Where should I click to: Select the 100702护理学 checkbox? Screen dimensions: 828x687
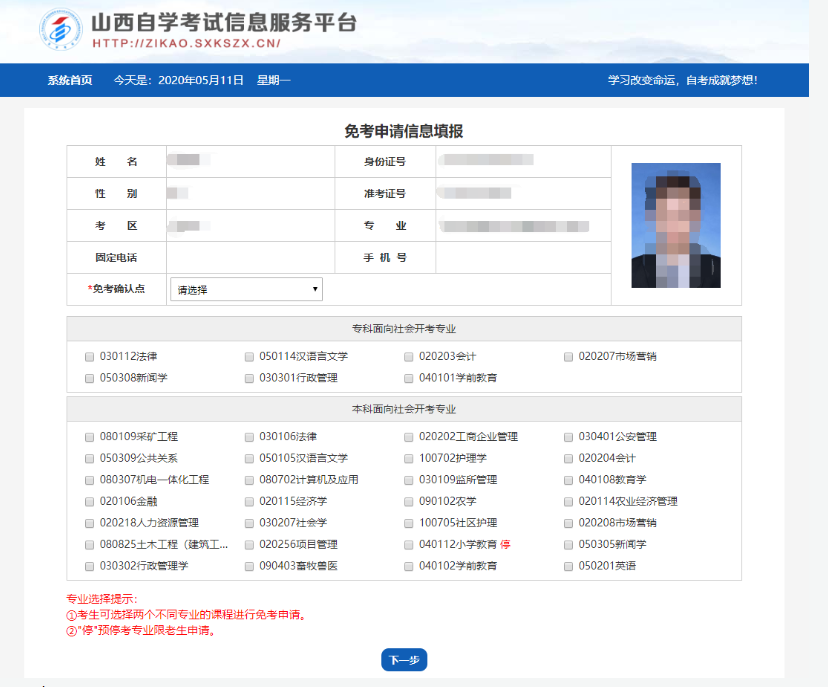click(409, 459)
